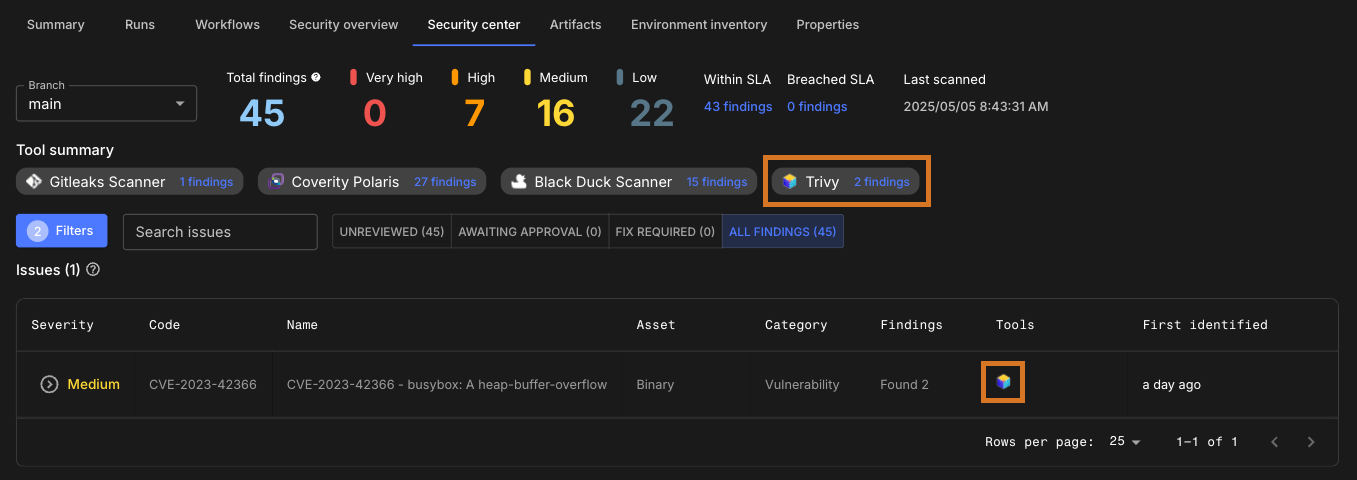Click the Found 2 findings cell
This screenshot has width=1357, height=480.
click(x=904, y=384)
